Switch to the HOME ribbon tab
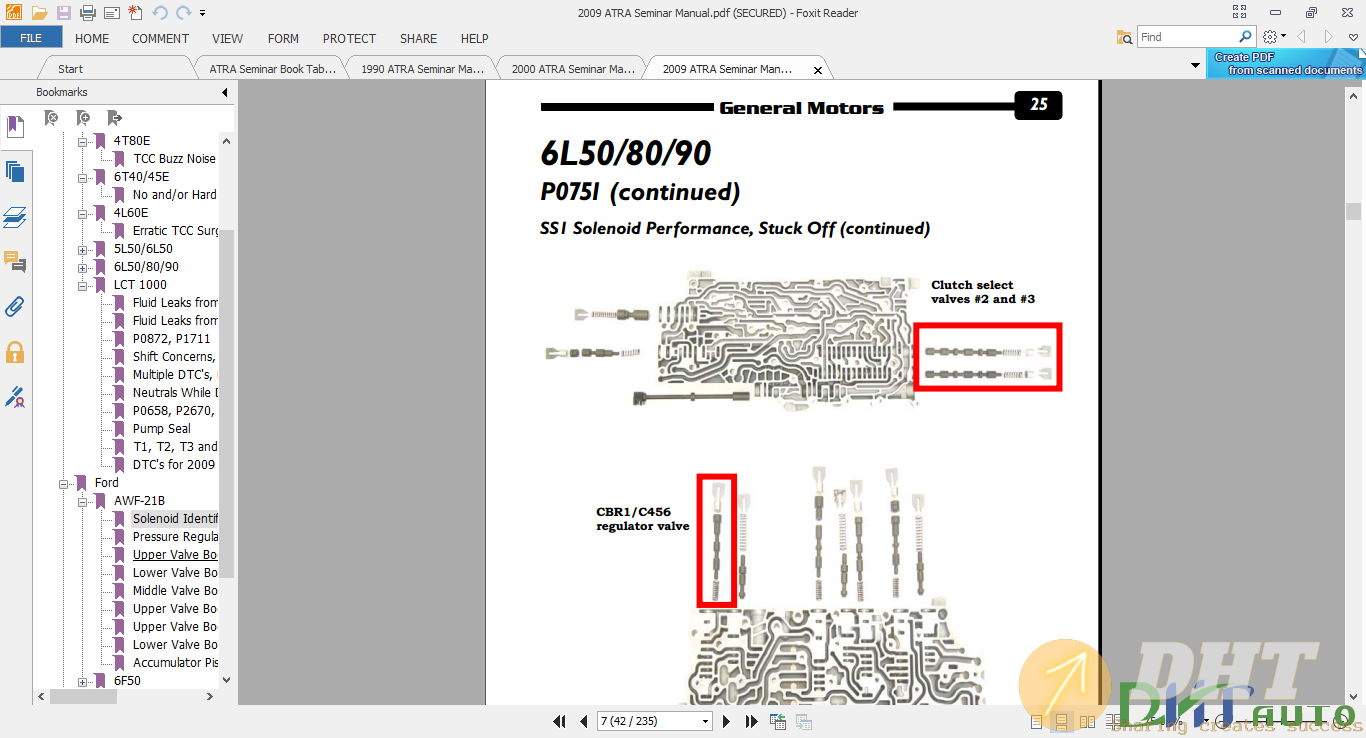The image size is (1366, 738). (92, 38)
